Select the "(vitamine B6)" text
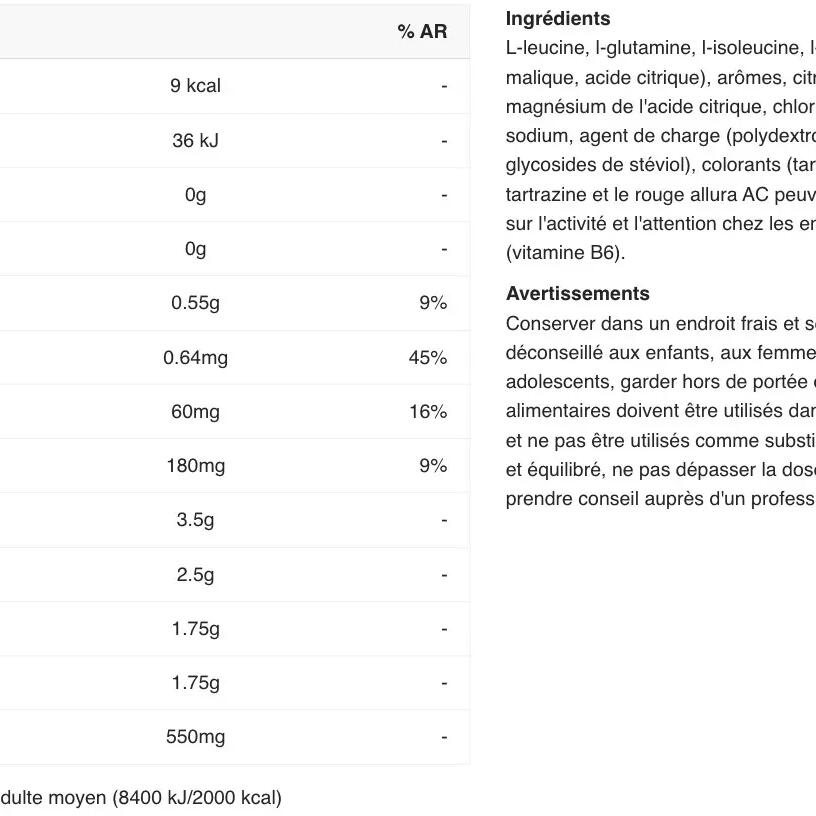 pyautogui.click(x=565, y=253)
